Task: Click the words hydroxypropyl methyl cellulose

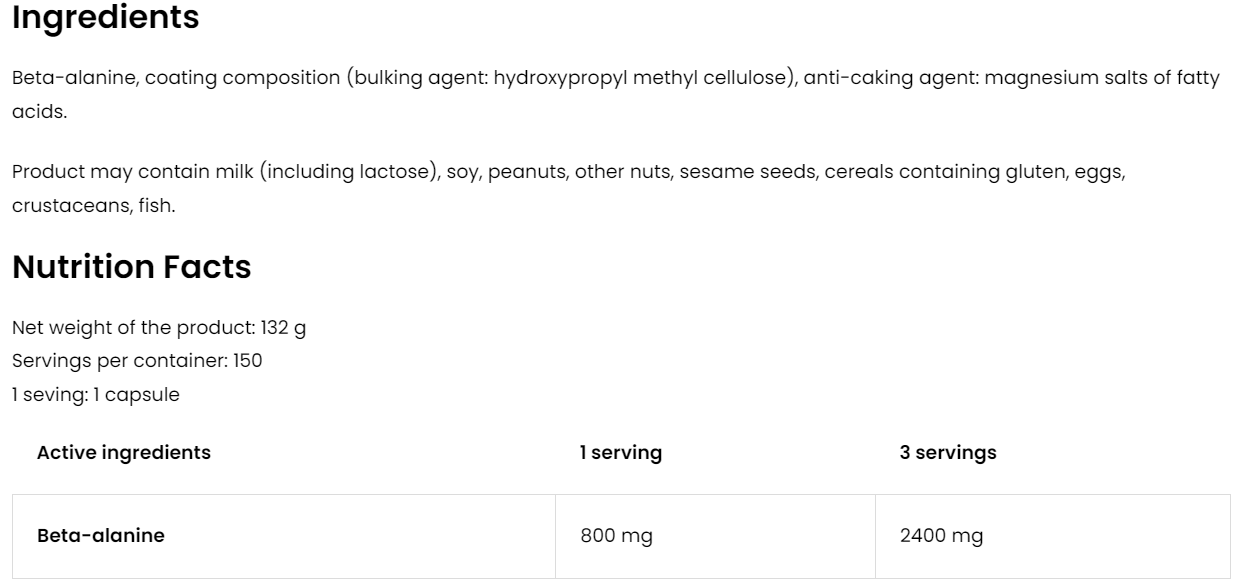Action: [635, 78]
